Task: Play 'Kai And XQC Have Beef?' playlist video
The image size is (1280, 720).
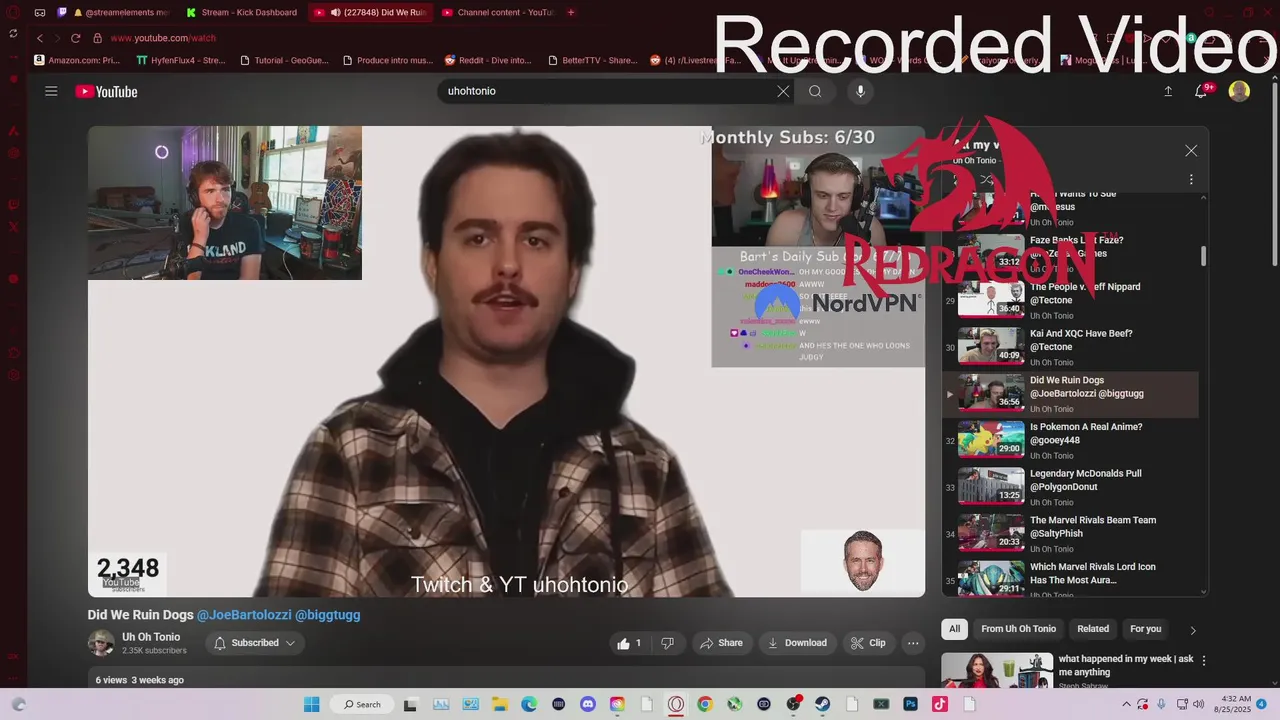Action: [1070, 347]
